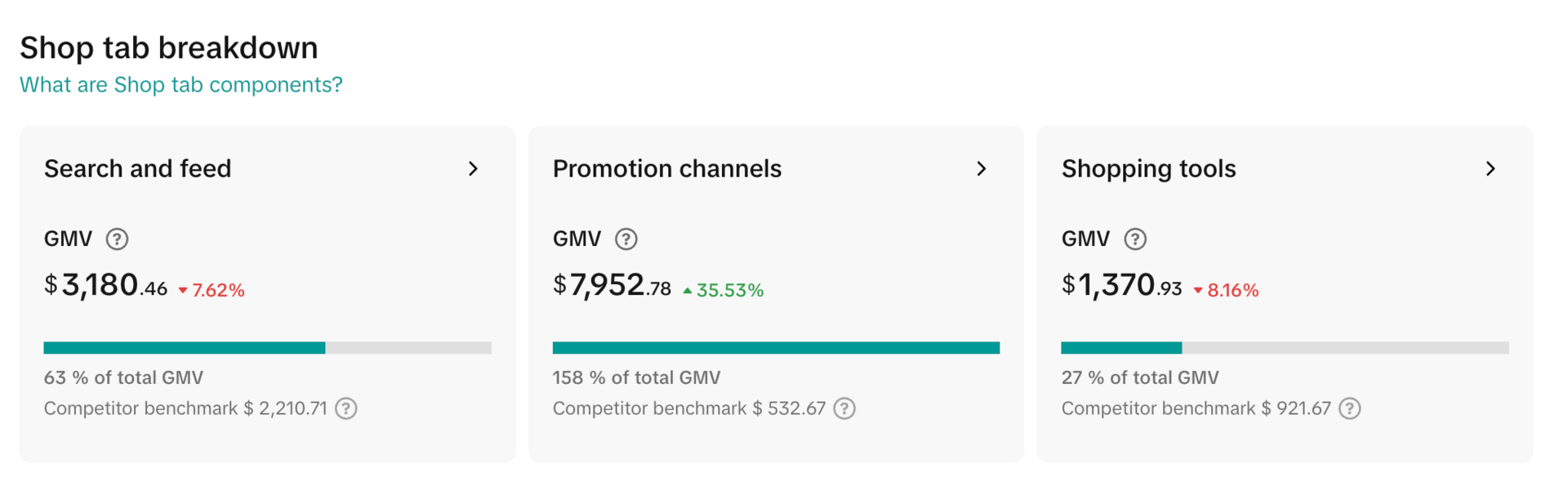Click the 27% of total GMV progress bar
This screenshot has height=495, width=1568.
click(x=1285, y=348)
